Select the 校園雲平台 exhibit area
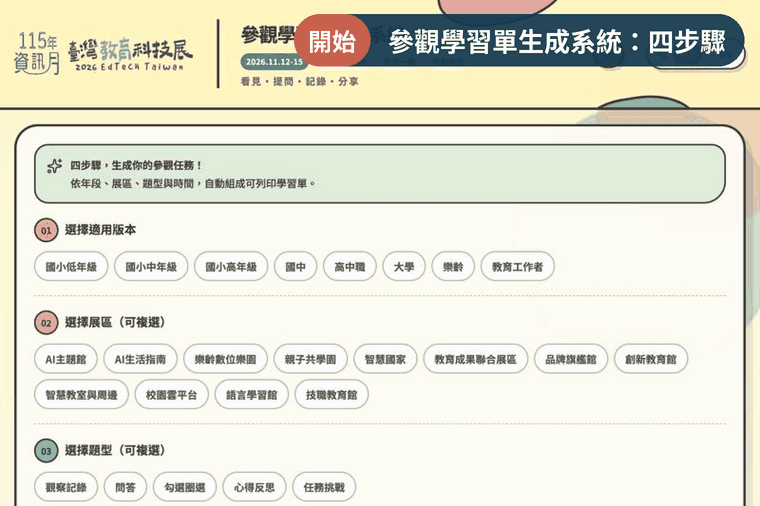760x506 pixels. pyautogui.click(x=172, y=395)
